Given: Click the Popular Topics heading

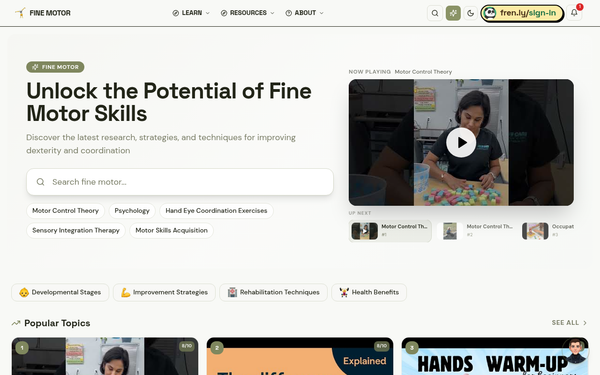Looking at the screenshot, I should 57,323.
